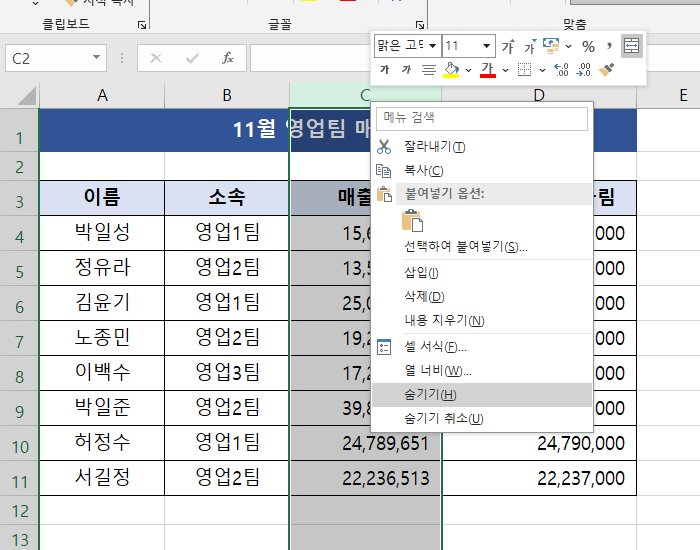
Task: Click the menu search box
Action: pyautogui.click(x=482, y=118)
